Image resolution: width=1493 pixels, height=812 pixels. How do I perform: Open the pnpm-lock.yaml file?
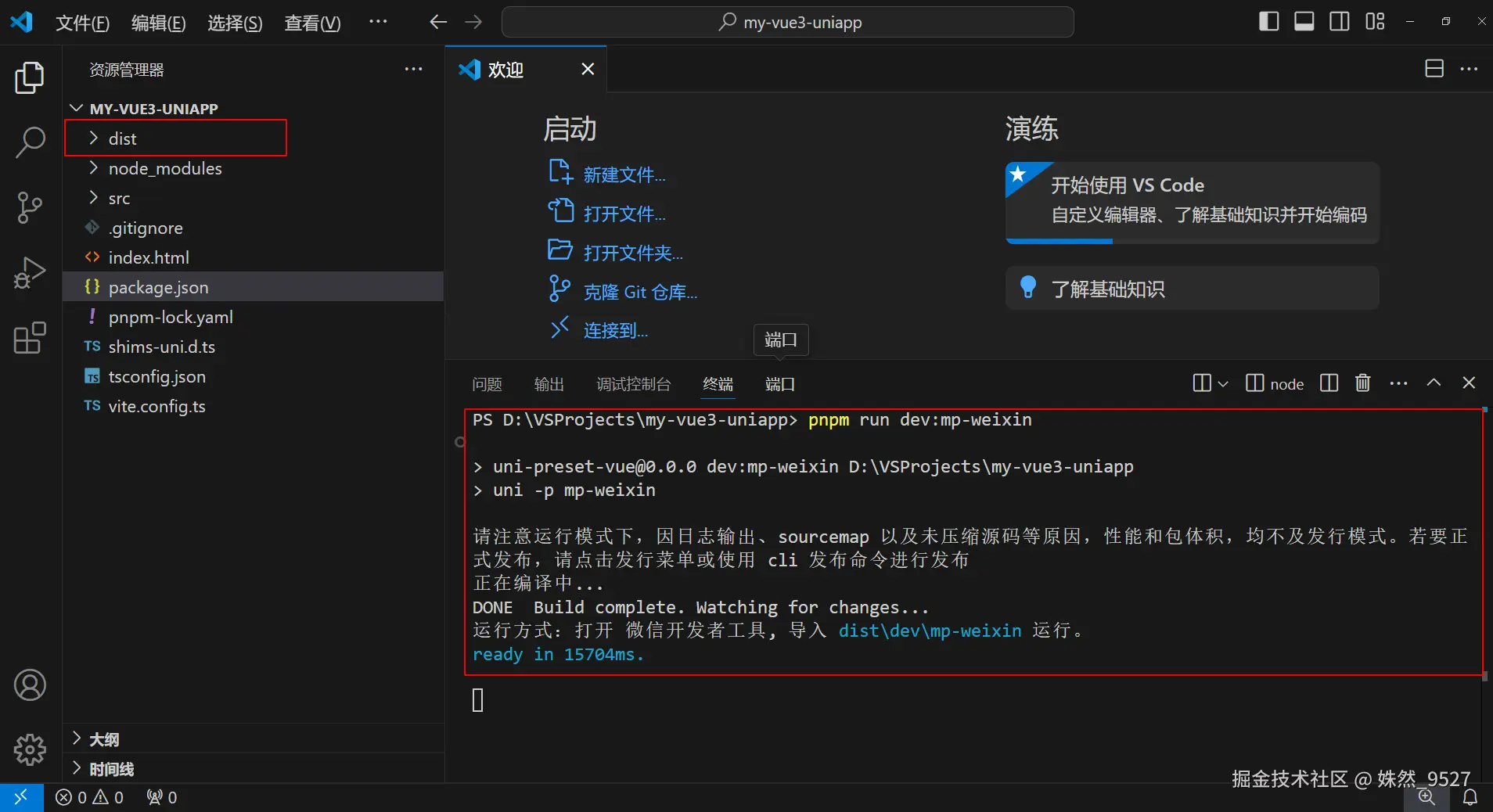254,317
